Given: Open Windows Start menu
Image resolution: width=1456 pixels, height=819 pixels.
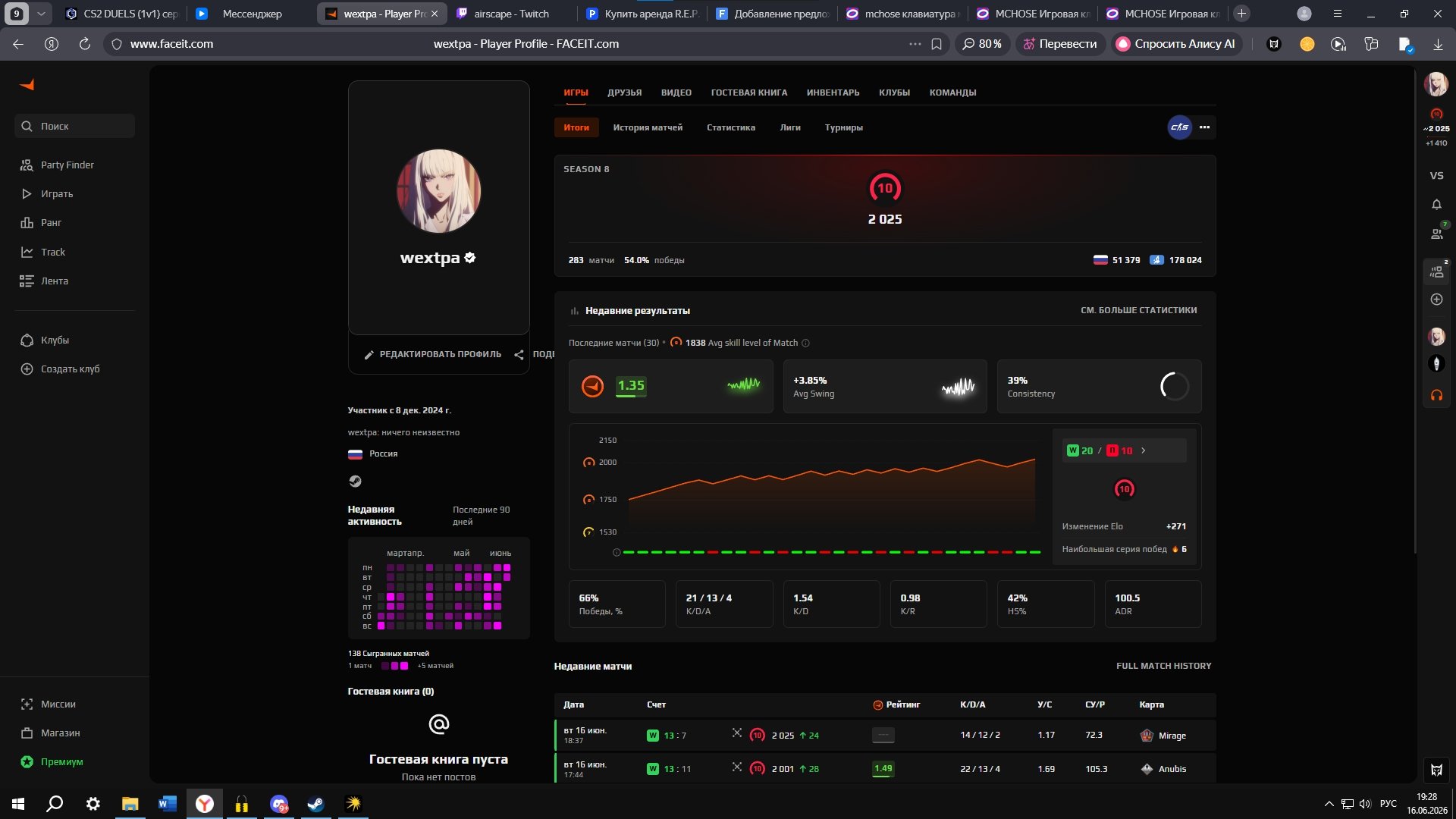Looking at the screenshot, I should tap(18, 804).
